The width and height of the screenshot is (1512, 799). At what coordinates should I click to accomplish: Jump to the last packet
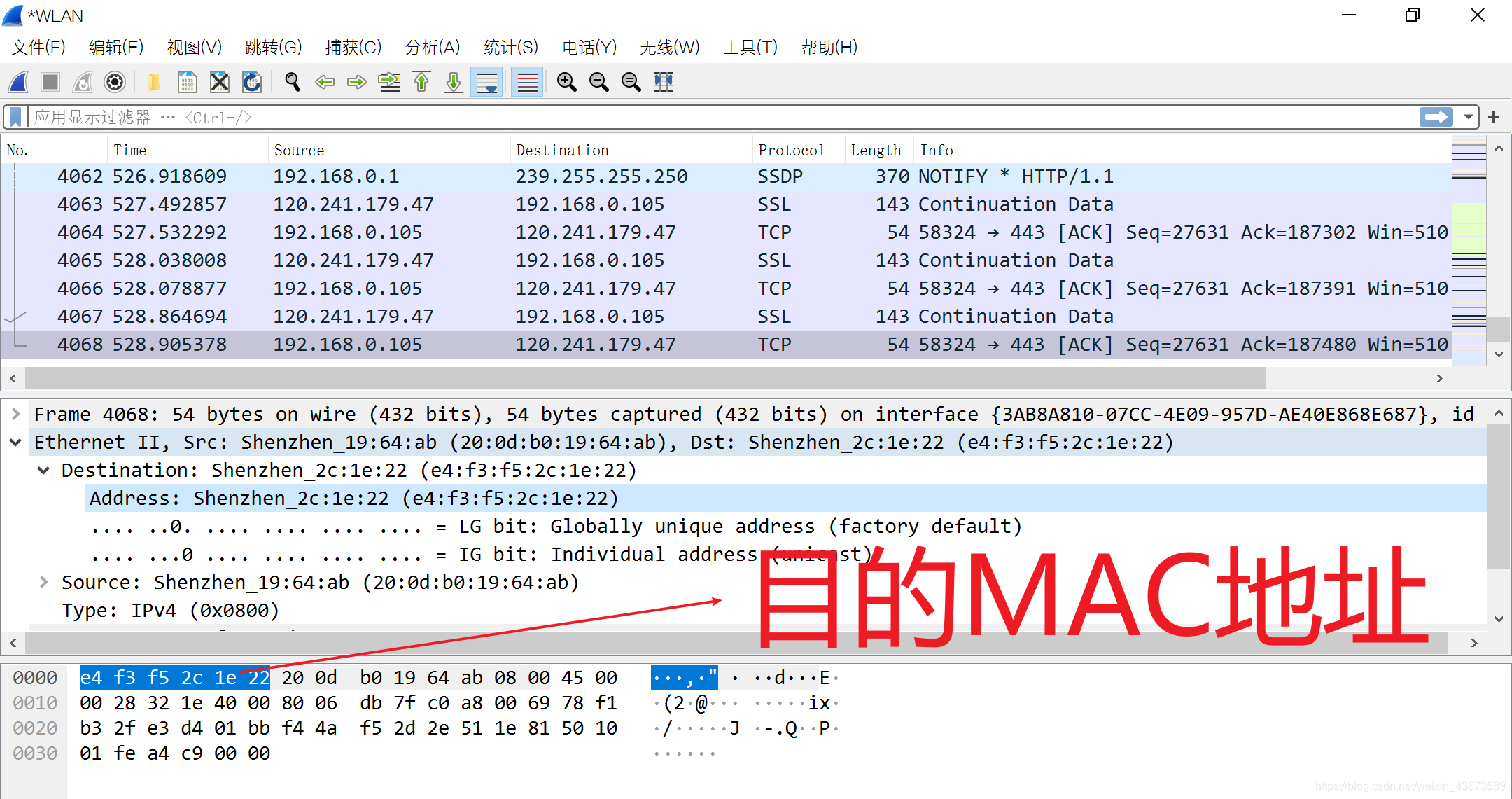pos(454,83)
